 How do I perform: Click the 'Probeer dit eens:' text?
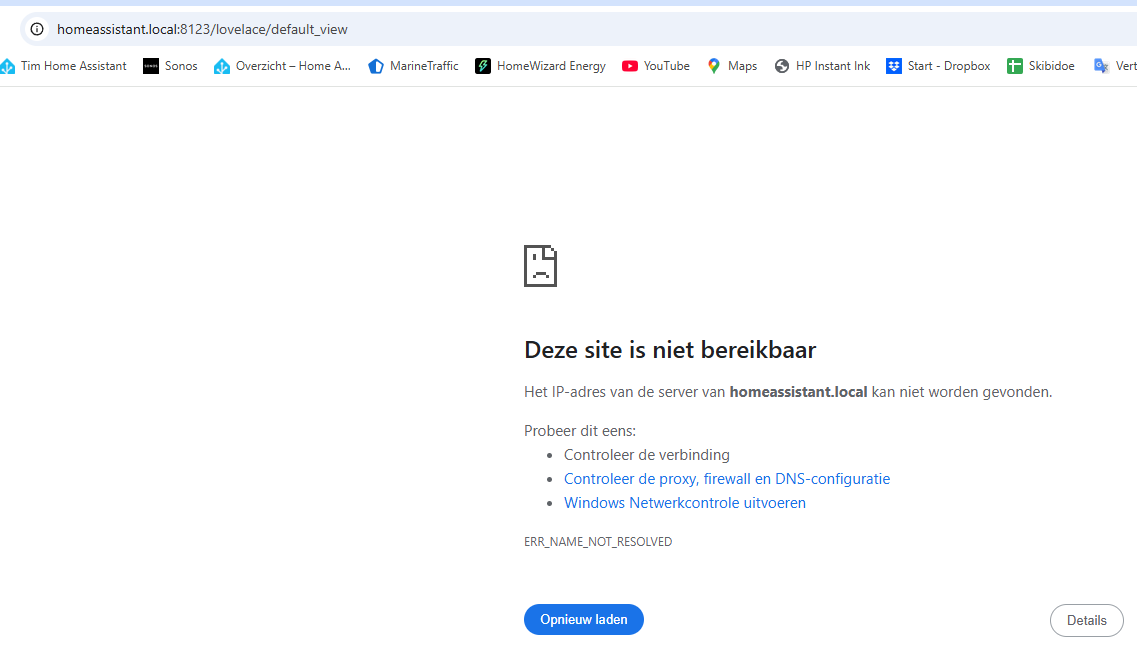(x=580, y=431)
